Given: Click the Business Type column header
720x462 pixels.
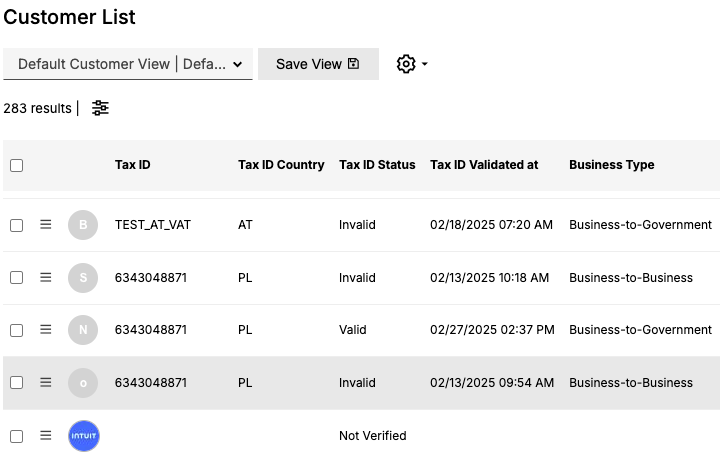Looking at the screenshot, I should pyautogui.click(x=612, y=165).
